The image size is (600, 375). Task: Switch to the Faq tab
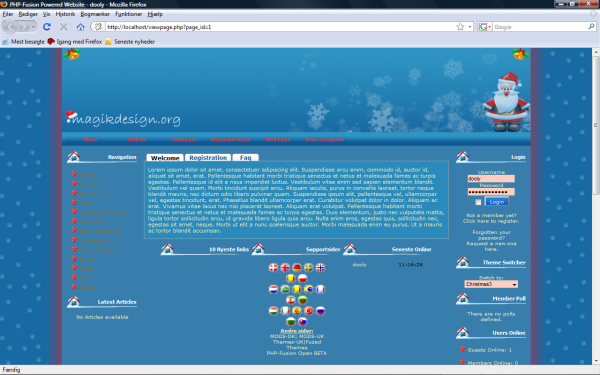pyautogui.click(x=245, y=158)
